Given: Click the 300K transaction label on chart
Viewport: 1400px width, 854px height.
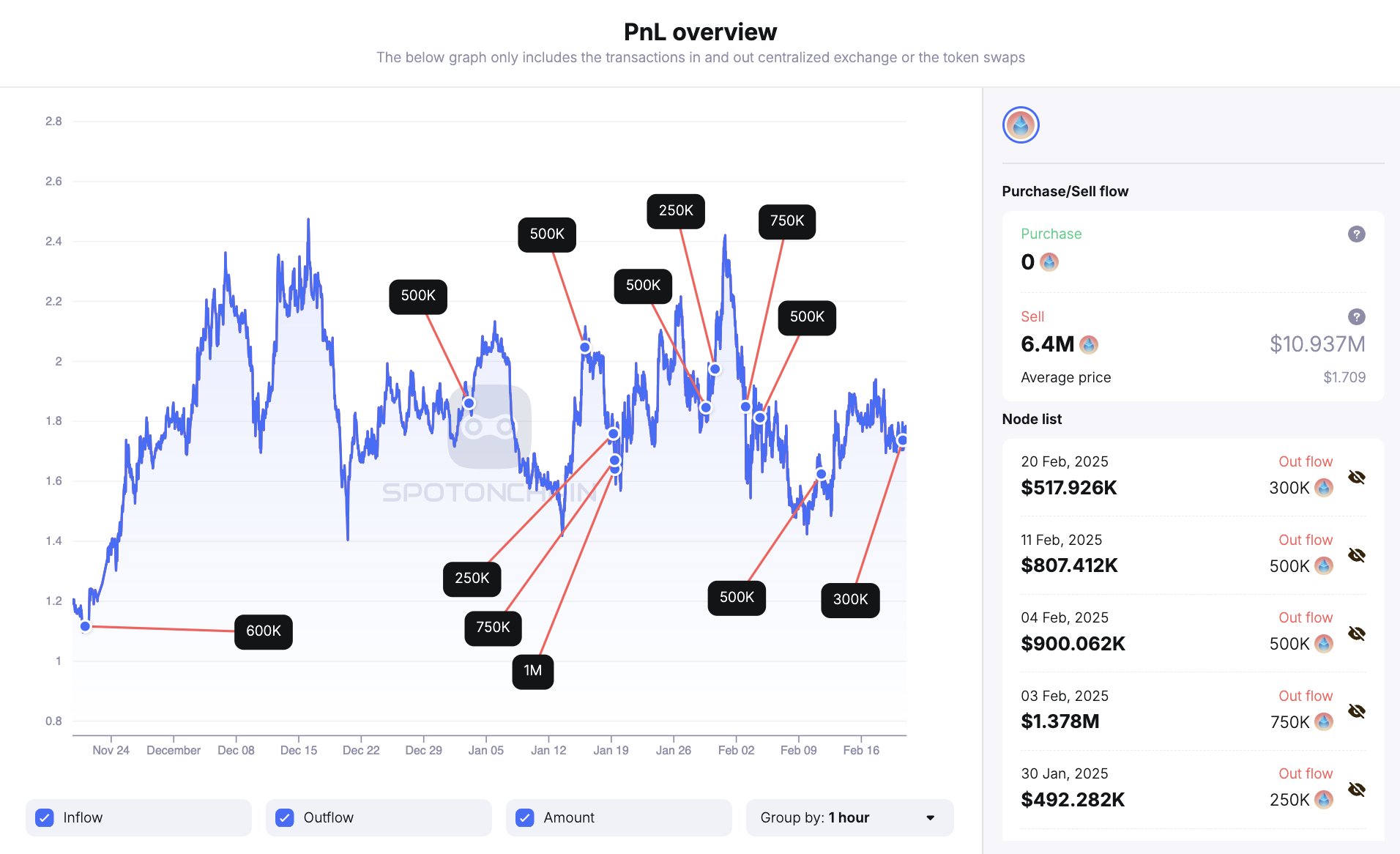Looking at the screenshot, I should point(850,600).
